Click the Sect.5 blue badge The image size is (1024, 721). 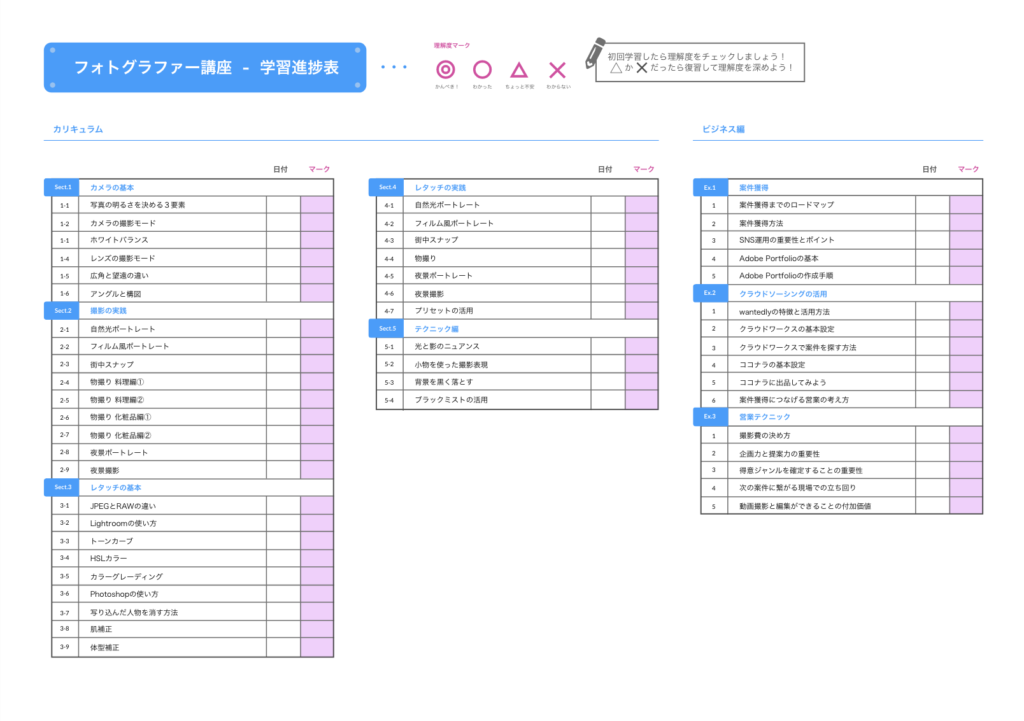(386, 328)
